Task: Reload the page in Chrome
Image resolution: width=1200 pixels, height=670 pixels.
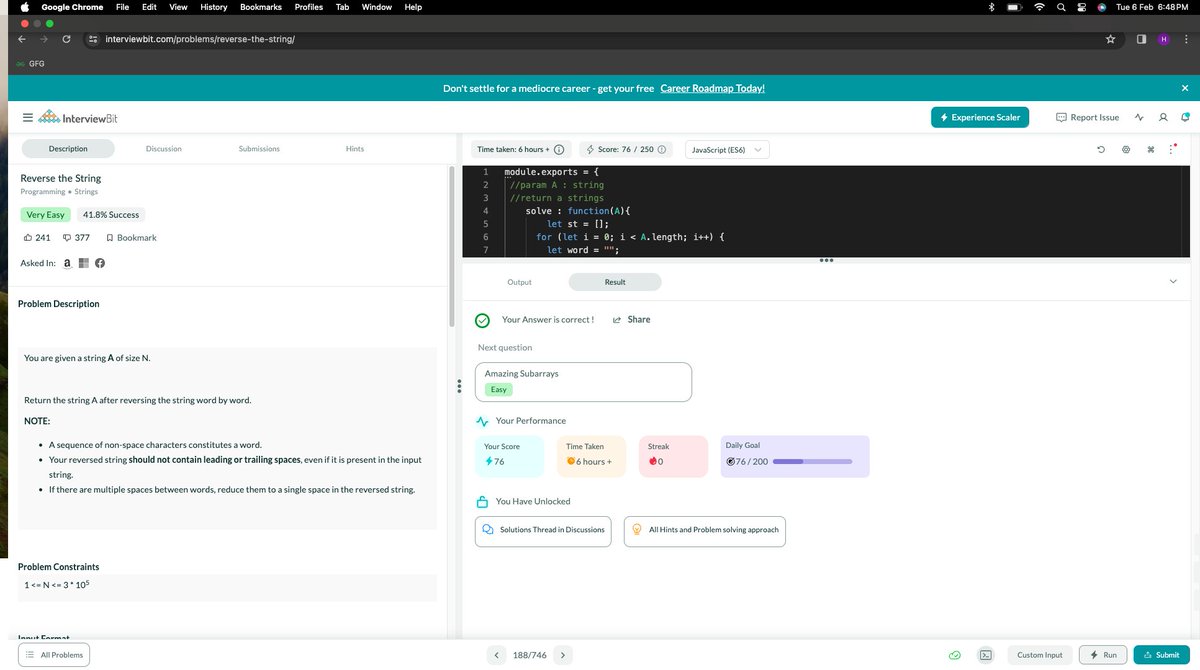Action: [x=66, y=39]
